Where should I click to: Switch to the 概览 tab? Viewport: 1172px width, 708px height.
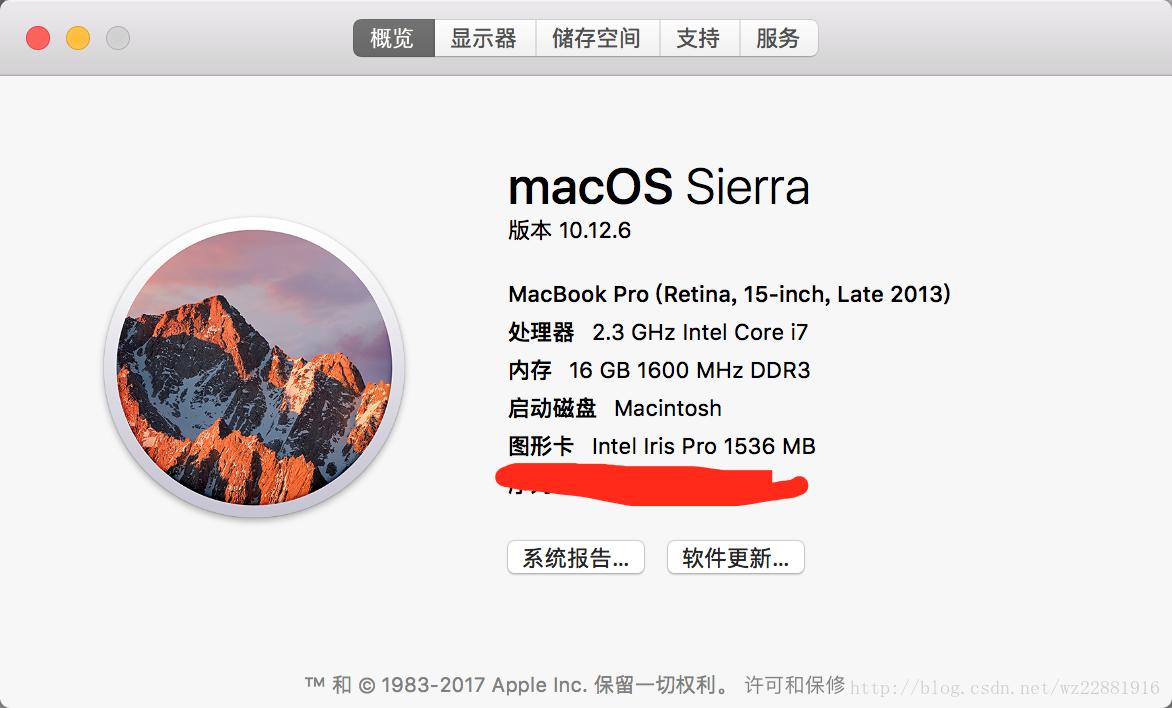(393, 38)
